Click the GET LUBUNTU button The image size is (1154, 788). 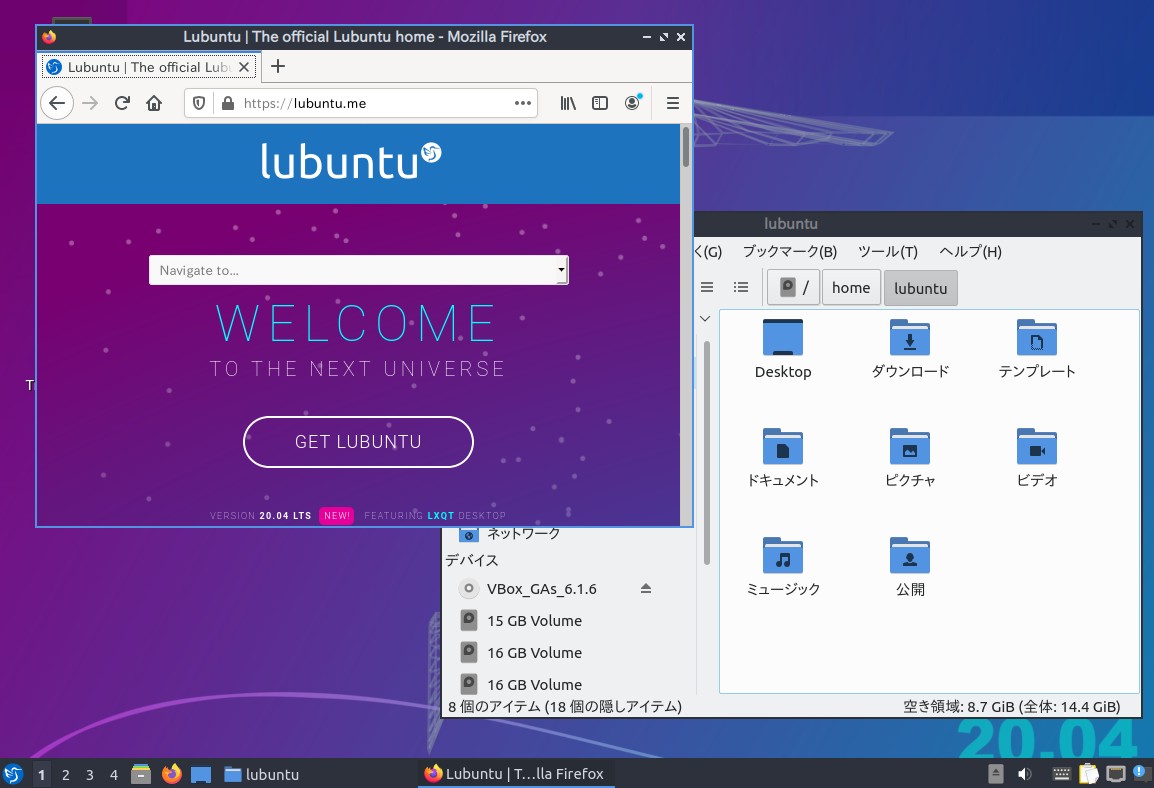[x=358, y=441]
